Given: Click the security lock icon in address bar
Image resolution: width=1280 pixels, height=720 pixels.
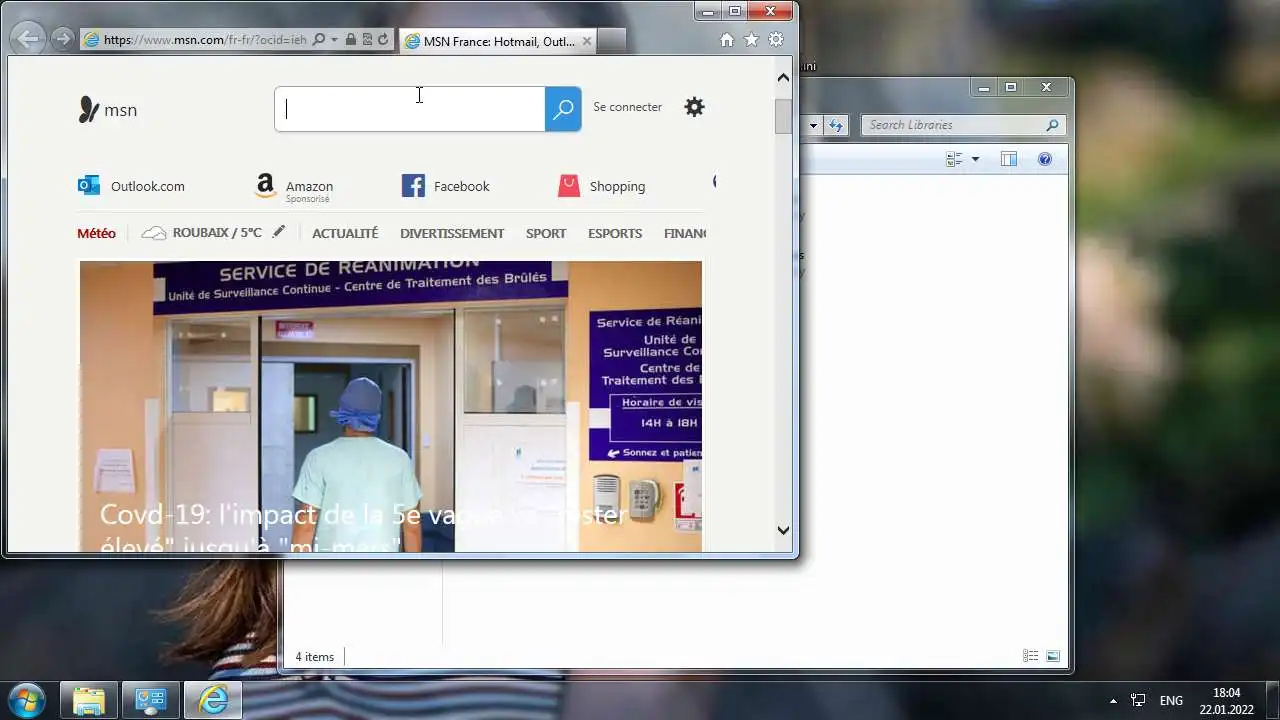Looking at the screenshot, I should point(350,40).
